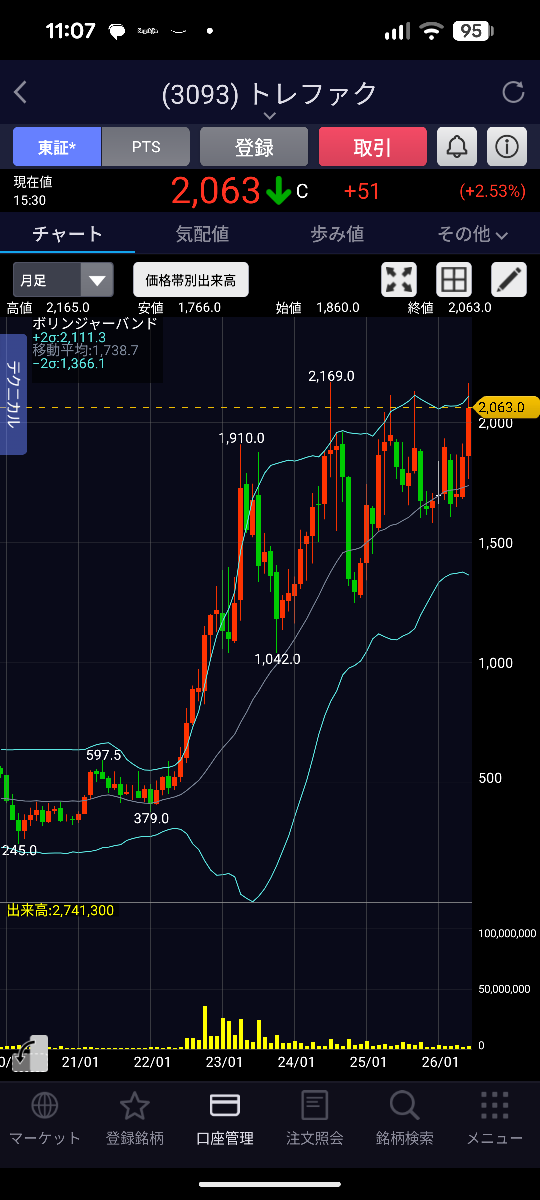
Task: Expand chart to fullscreen with arrows icon
Action: [400, 280]
